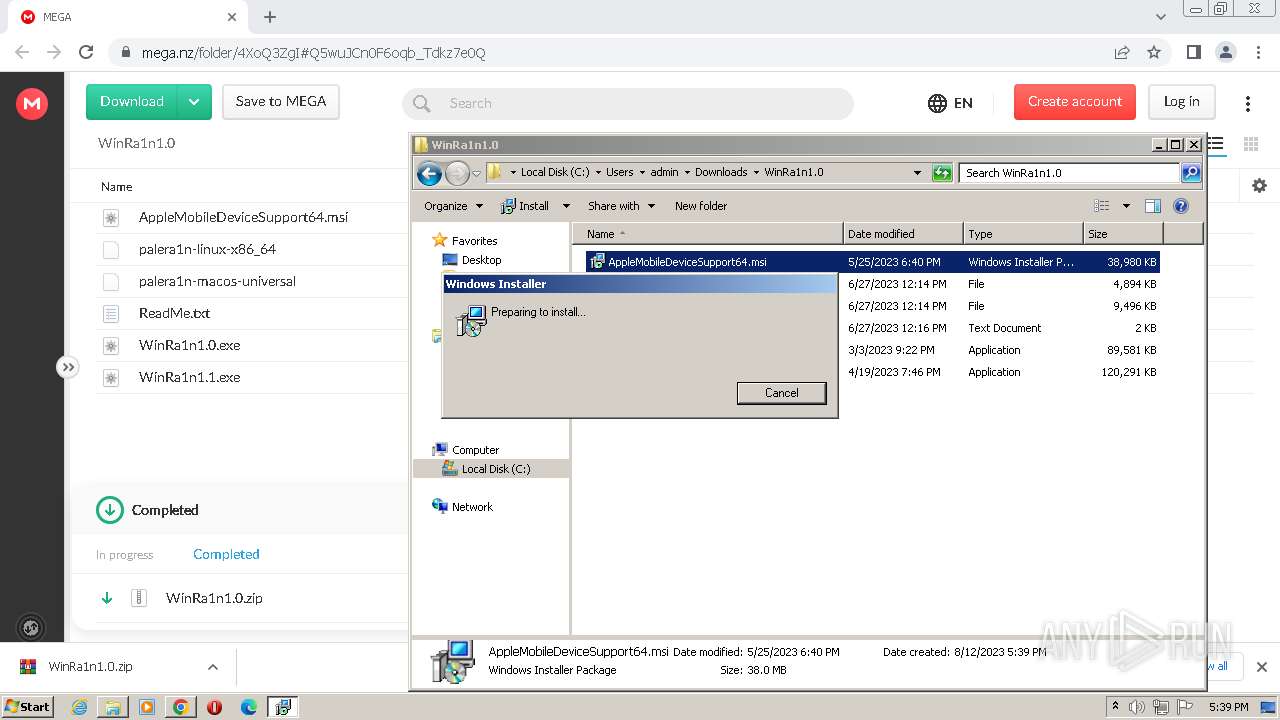Sort files by the Date modified column

coord(903,234)
